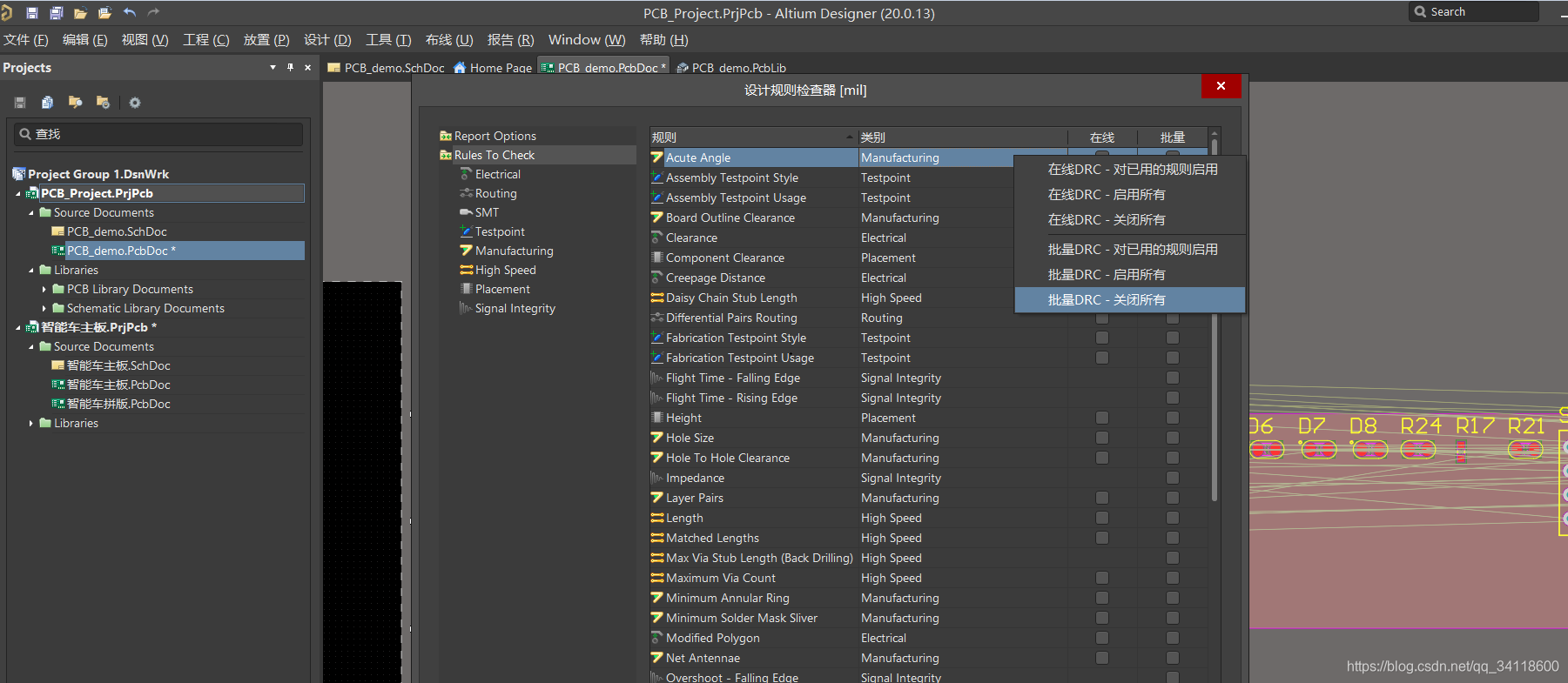Click the Report Options icon in the DRC tree
Image resolution: width=1568 pixels, height=683 pixels.
446,136
